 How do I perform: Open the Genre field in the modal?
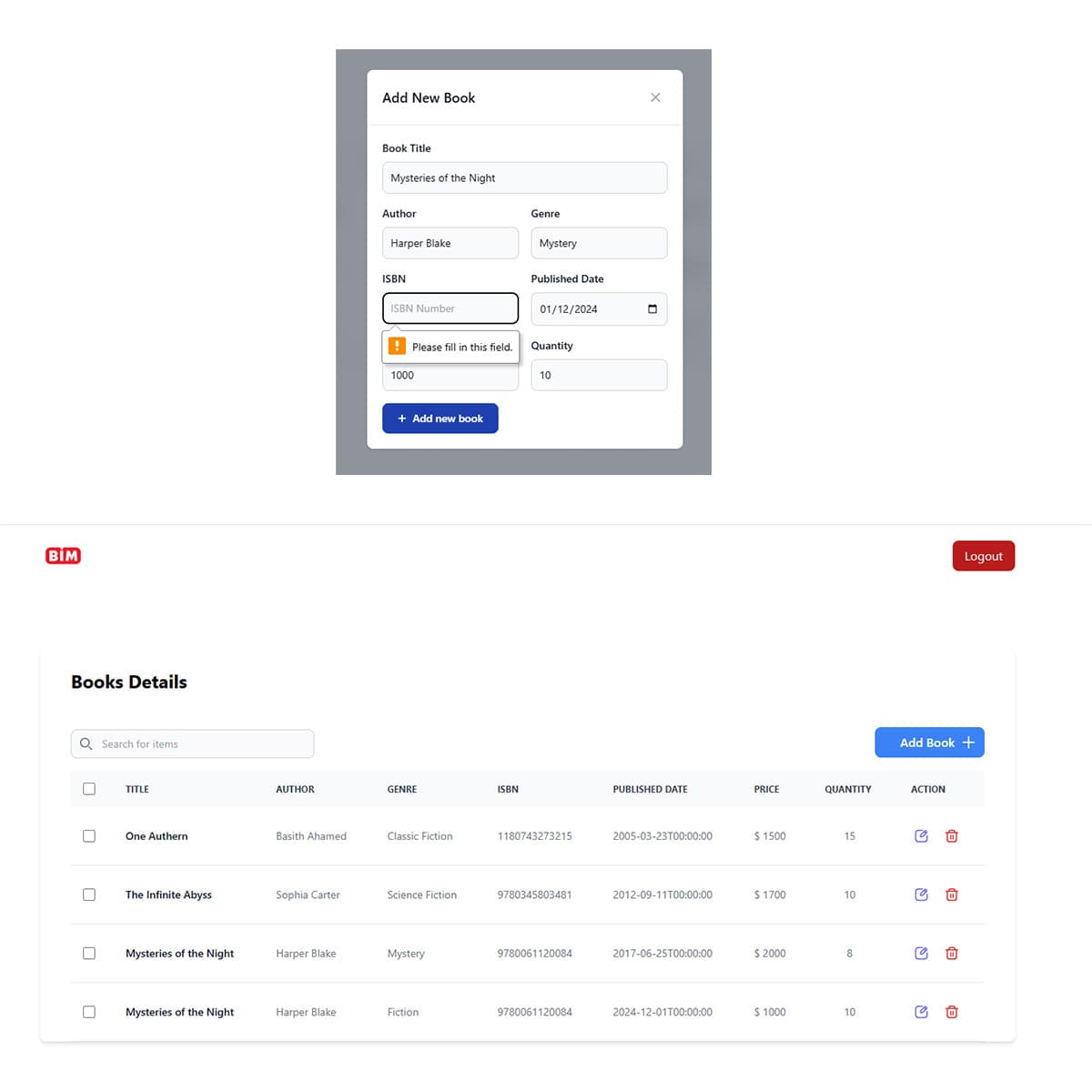pos(598,243)
